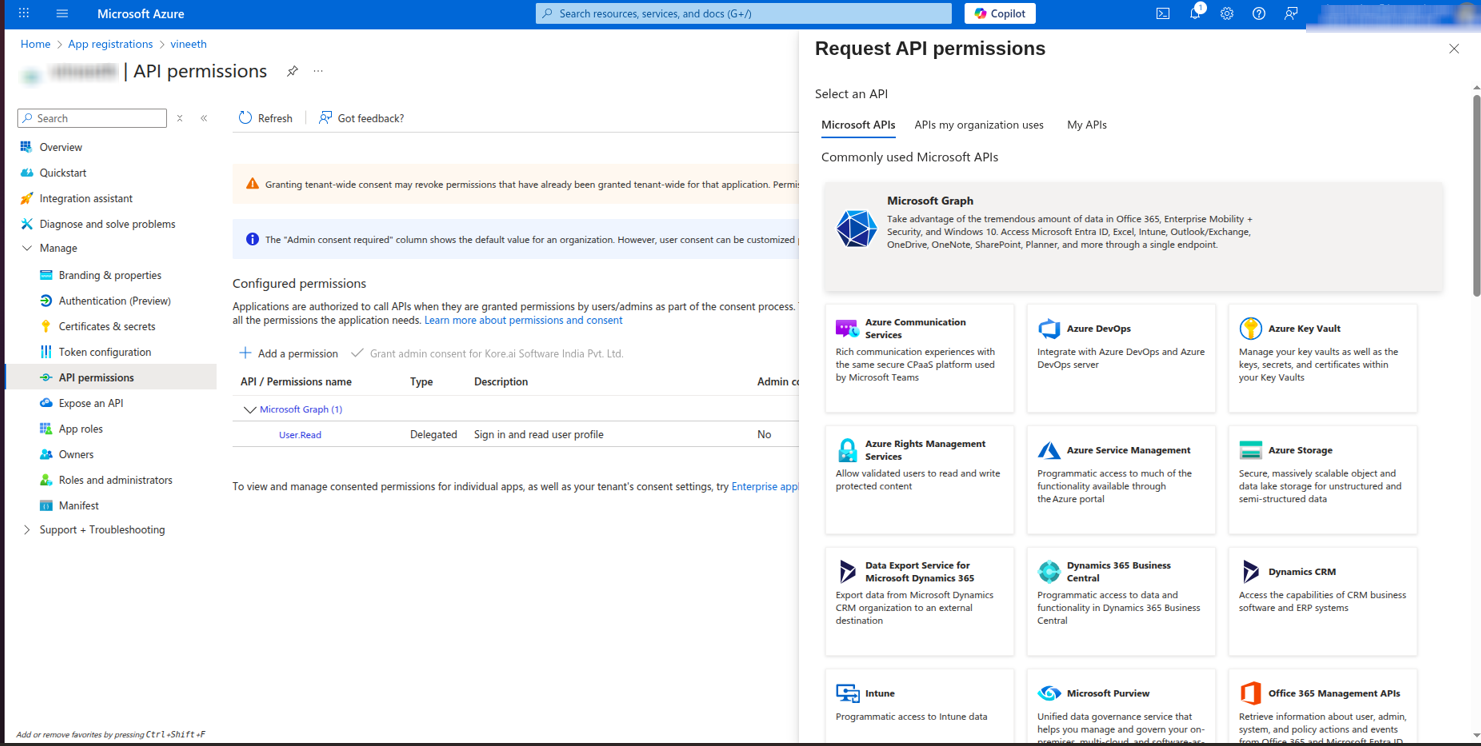Open the notifications bell icon

pos(1194,14)
